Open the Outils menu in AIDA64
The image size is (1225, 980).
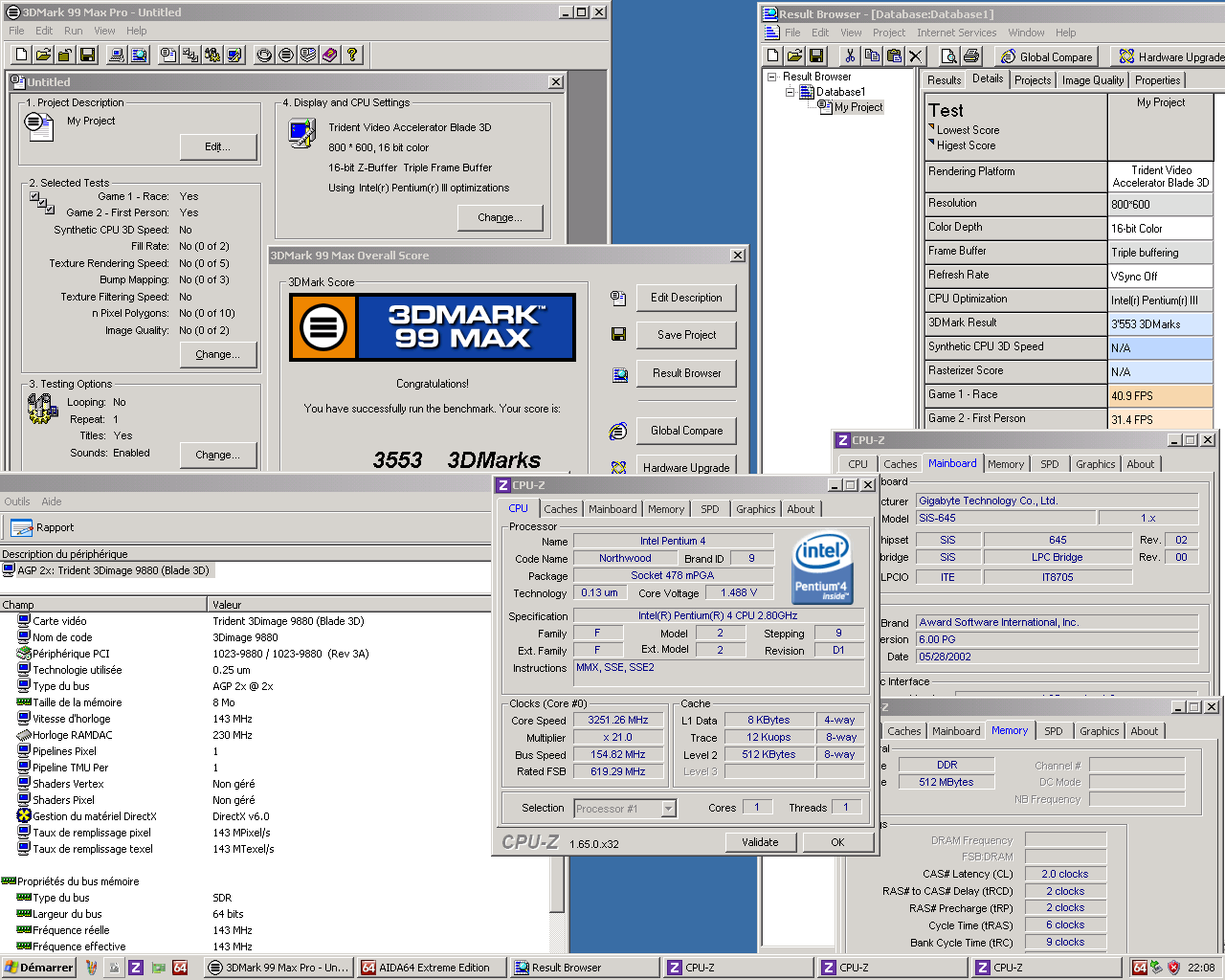16,501
